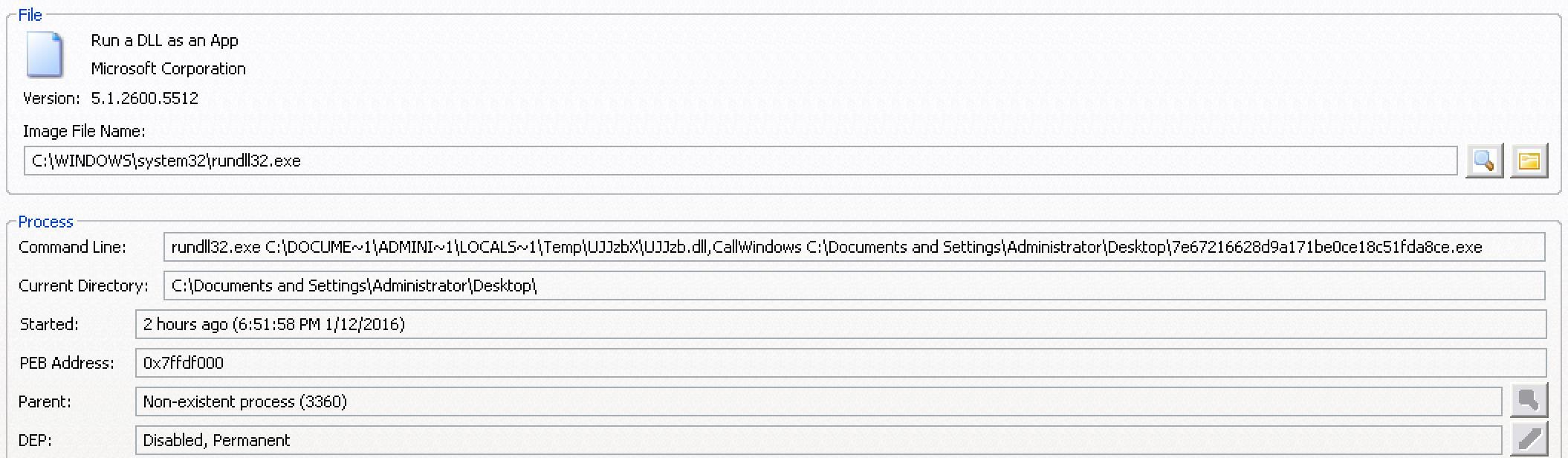Click the File group heading

coord(30,15)
